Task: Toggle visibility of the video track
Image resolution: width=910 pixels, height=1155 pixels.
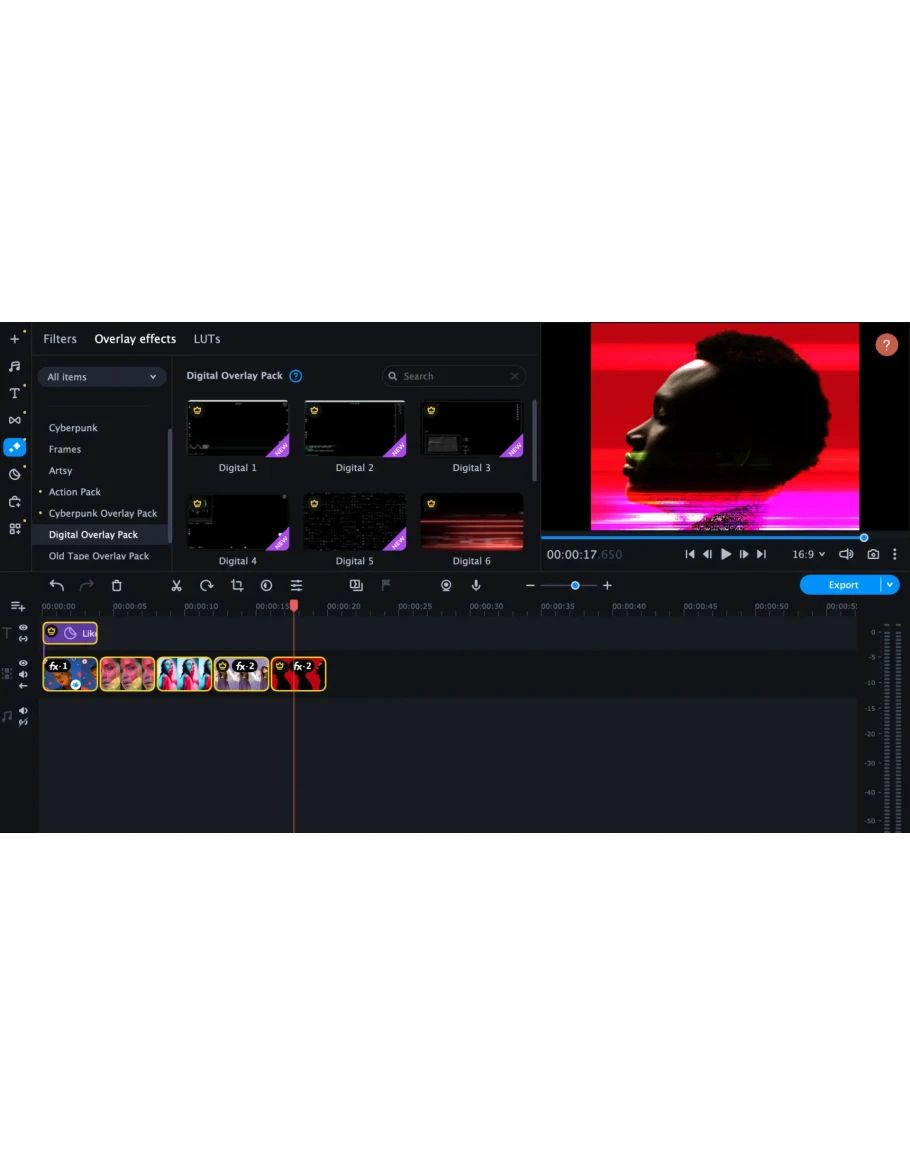Action: 23,663
